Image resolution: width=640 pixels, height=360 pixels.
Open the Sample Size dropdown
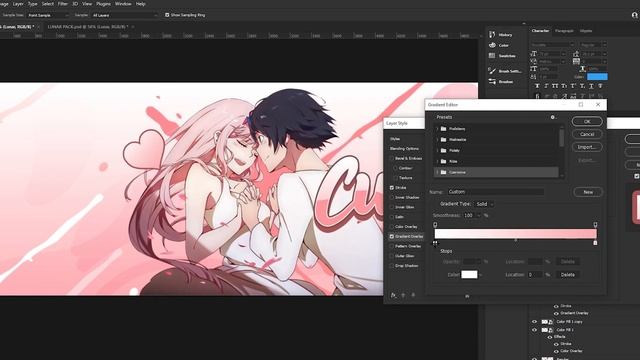click(47, 15)
